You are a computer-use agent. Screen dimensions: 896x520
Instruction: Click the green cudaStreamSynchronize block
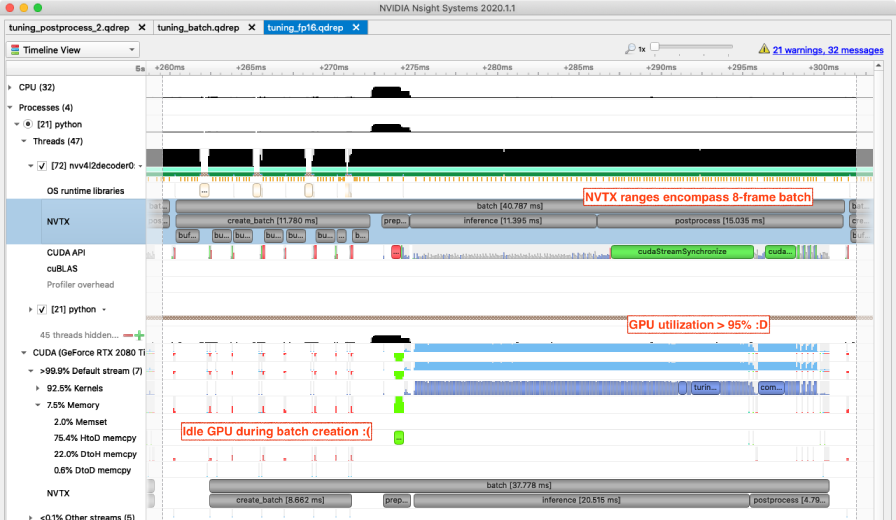[682, 252]
